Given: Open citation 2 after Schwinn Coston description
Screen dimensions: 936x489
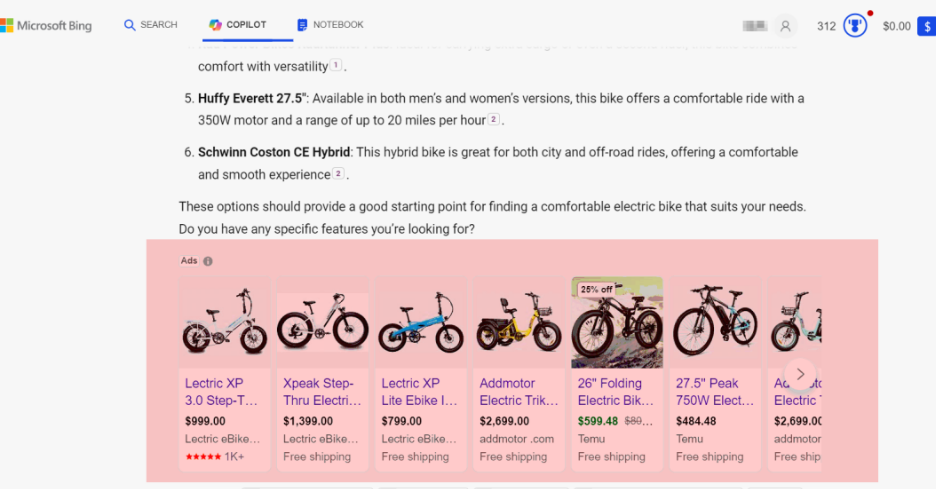Looking at the screenshot, I should pyautogui.click(x=338, y=174).
